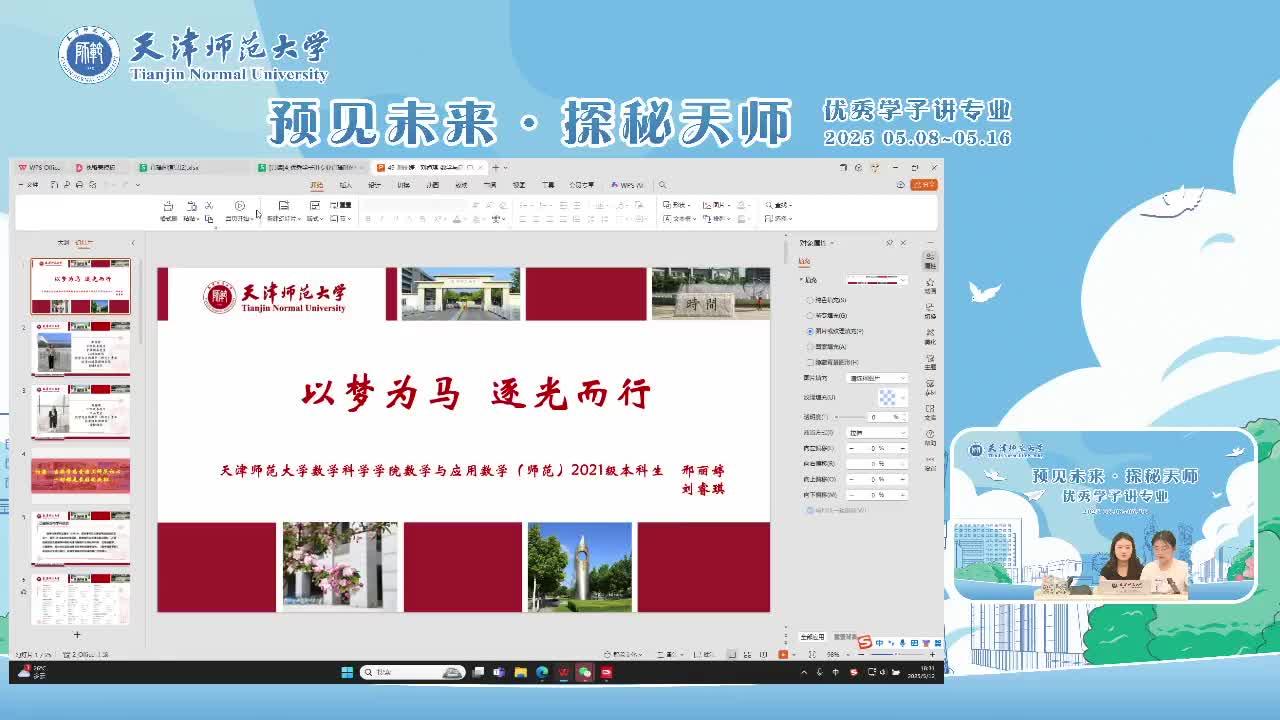Open the Animation sidebar panel icon
The width and height of the screenshot is (1280, 720).
[x=930, y=286]
